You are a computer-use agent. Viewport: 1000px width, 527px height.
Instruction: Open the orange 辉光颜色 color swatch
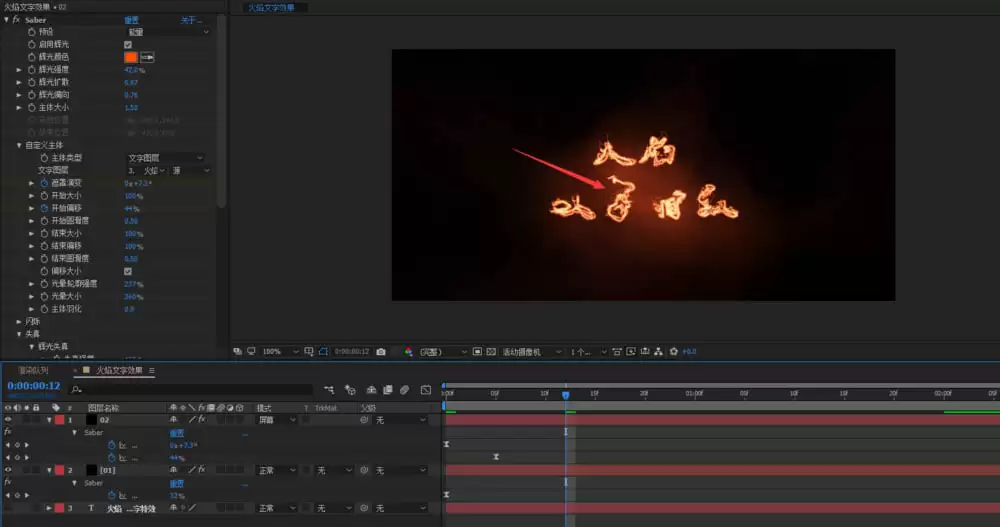pyautogui.click(x=131, y=57)
